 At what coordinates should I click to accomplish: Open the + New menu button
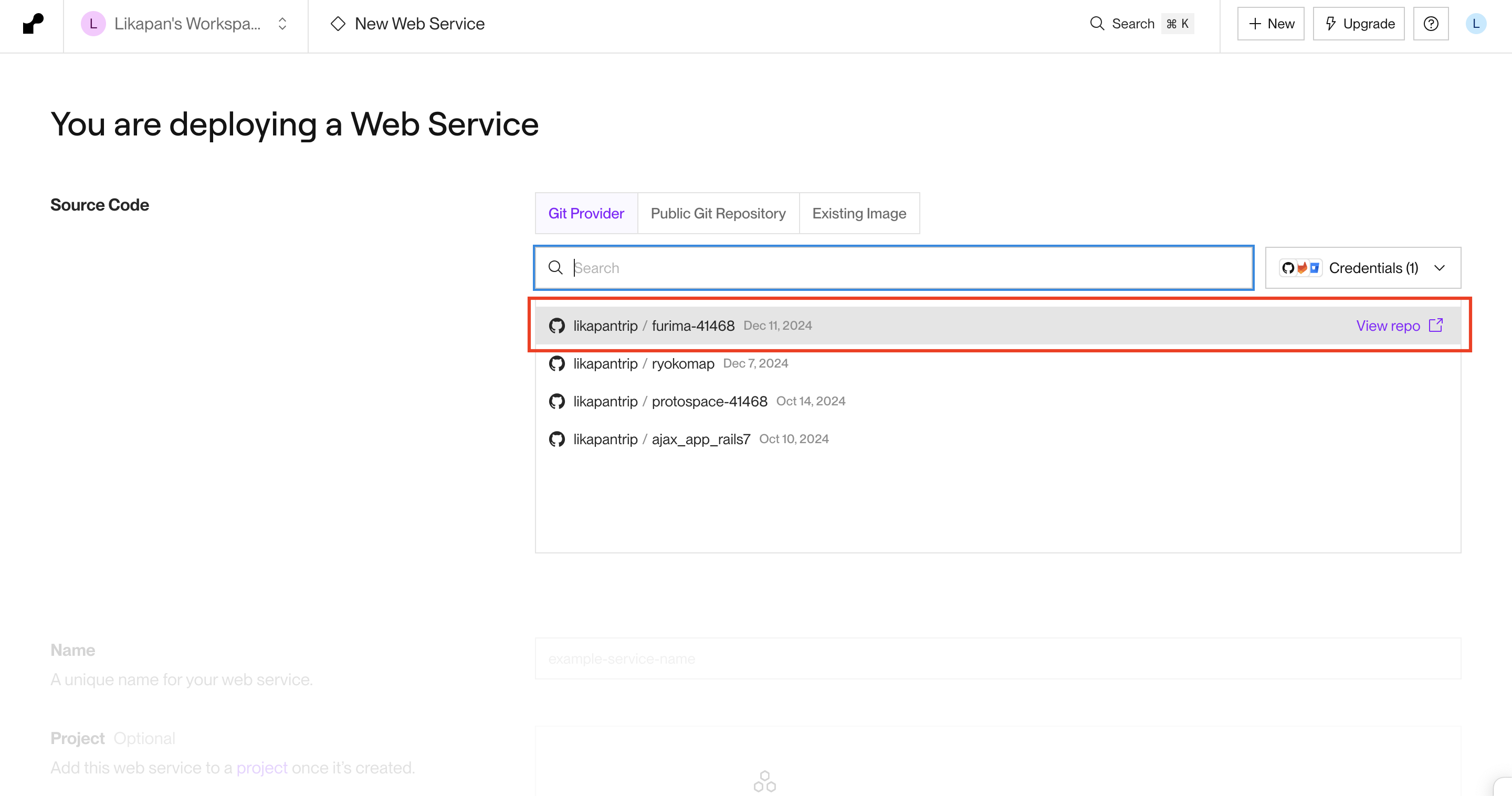point(1270,24)
